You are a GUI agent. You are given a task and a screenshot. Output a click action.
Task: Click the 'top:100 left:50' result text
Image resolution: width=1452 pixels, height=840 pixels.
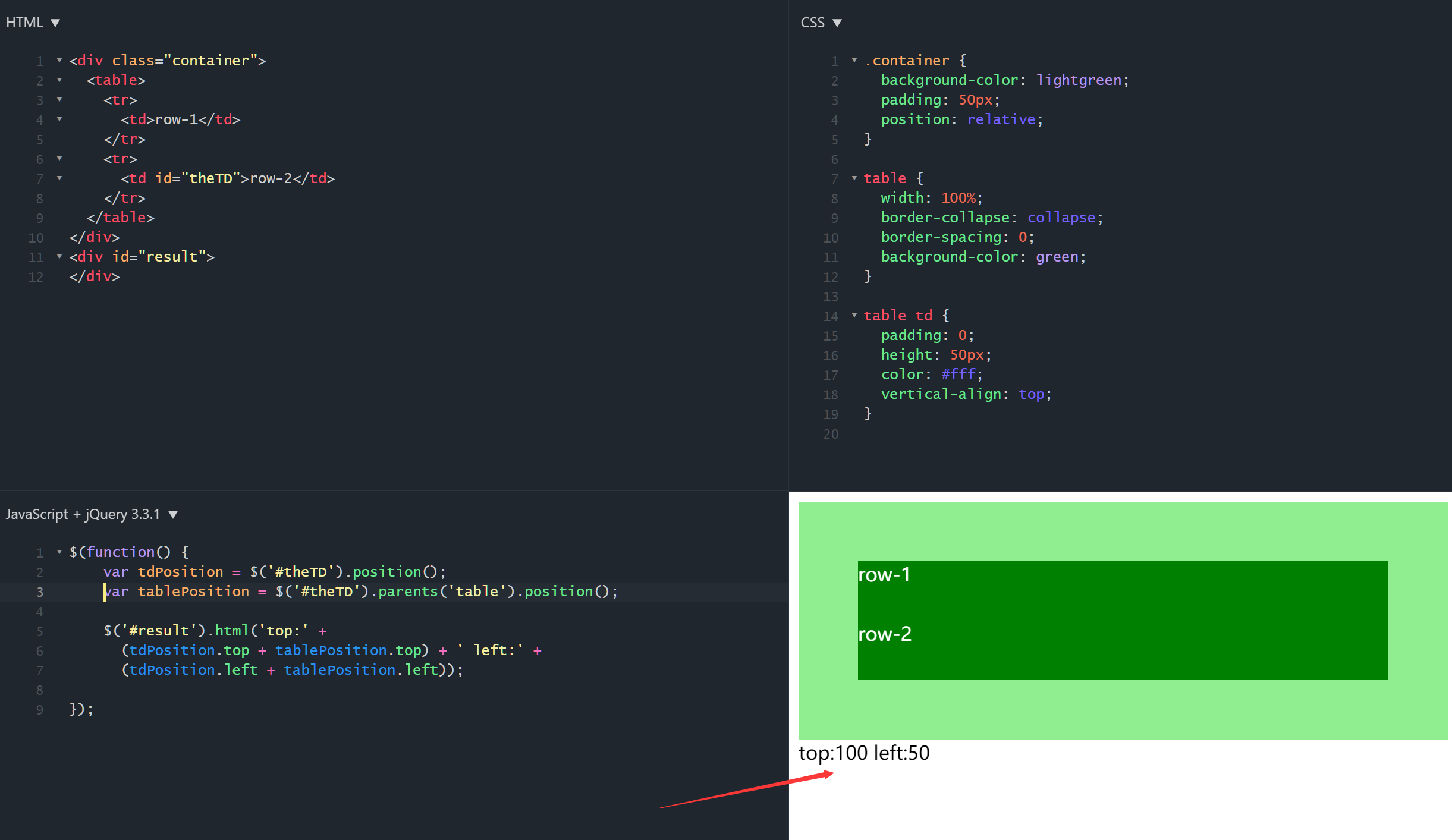point(864,753)
